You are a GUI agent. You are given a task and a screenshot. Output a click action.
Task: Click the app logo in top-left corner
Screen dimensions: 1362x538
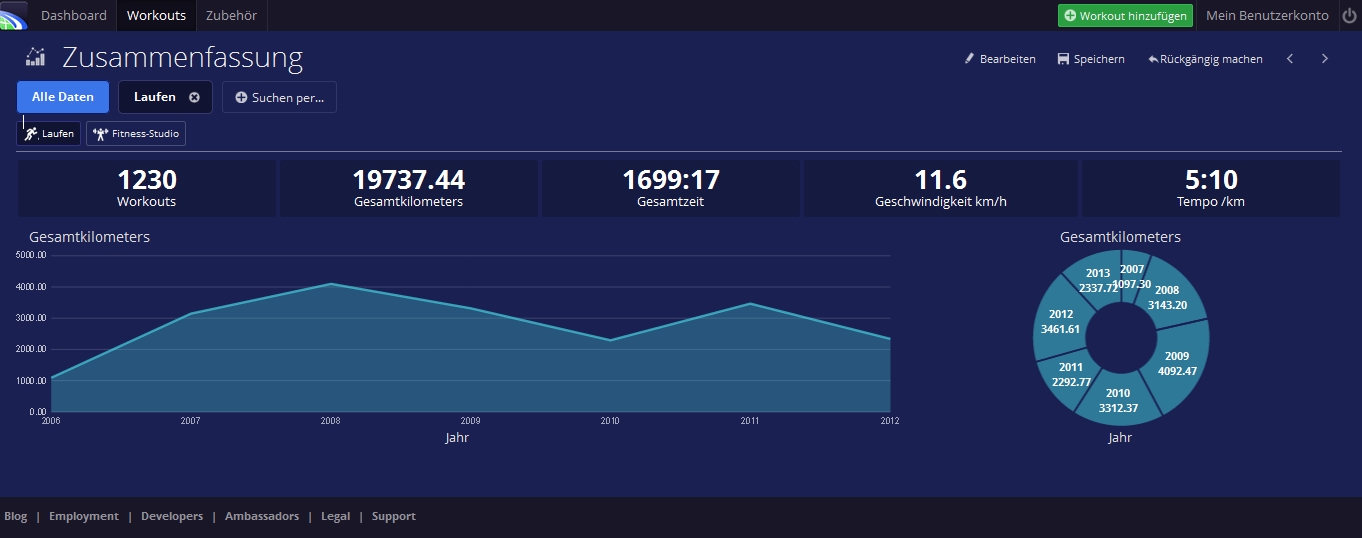pos(13,16)
